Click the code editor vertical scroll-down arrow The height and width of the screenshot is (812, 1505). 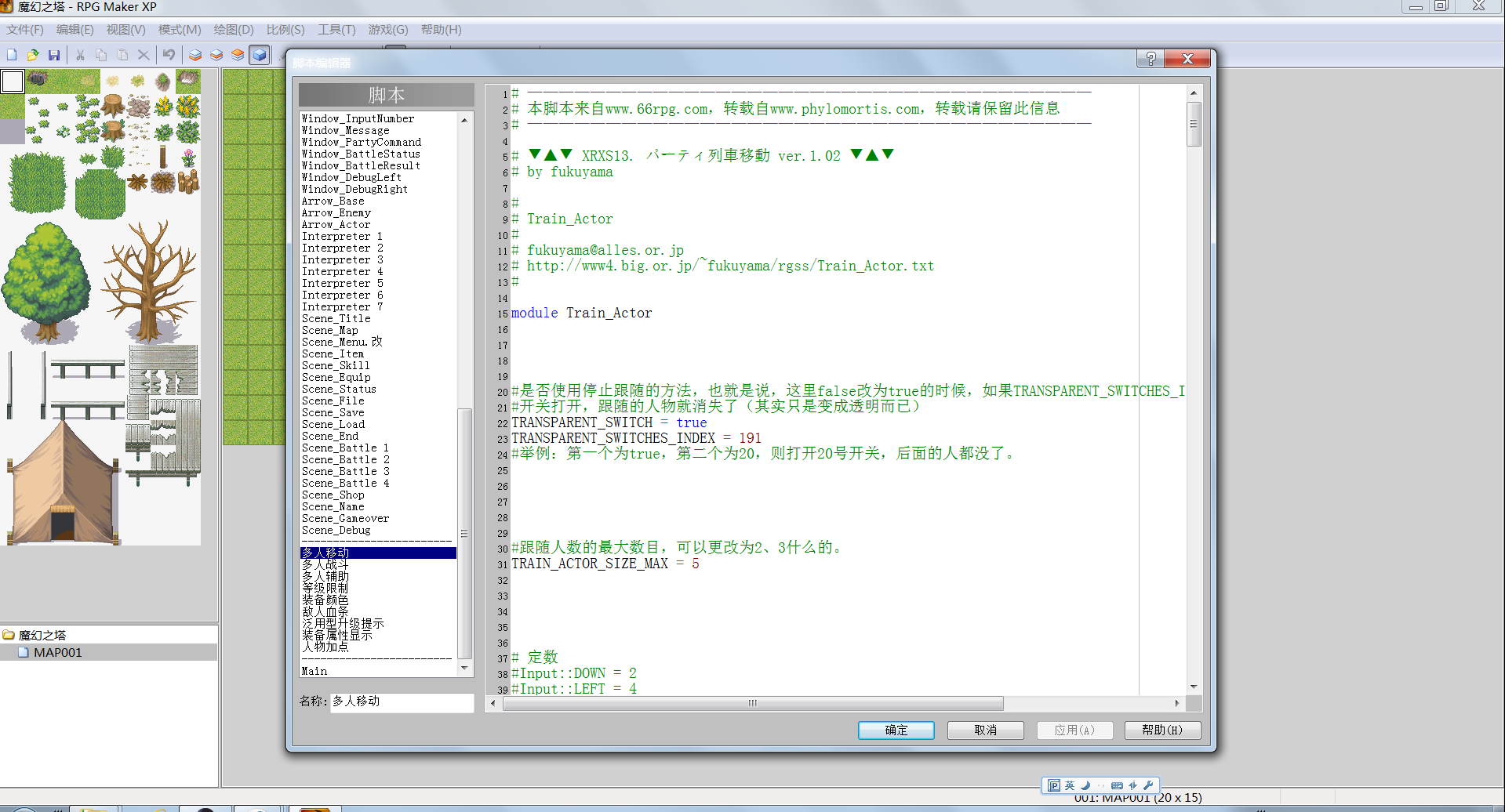click(1194, 687)
